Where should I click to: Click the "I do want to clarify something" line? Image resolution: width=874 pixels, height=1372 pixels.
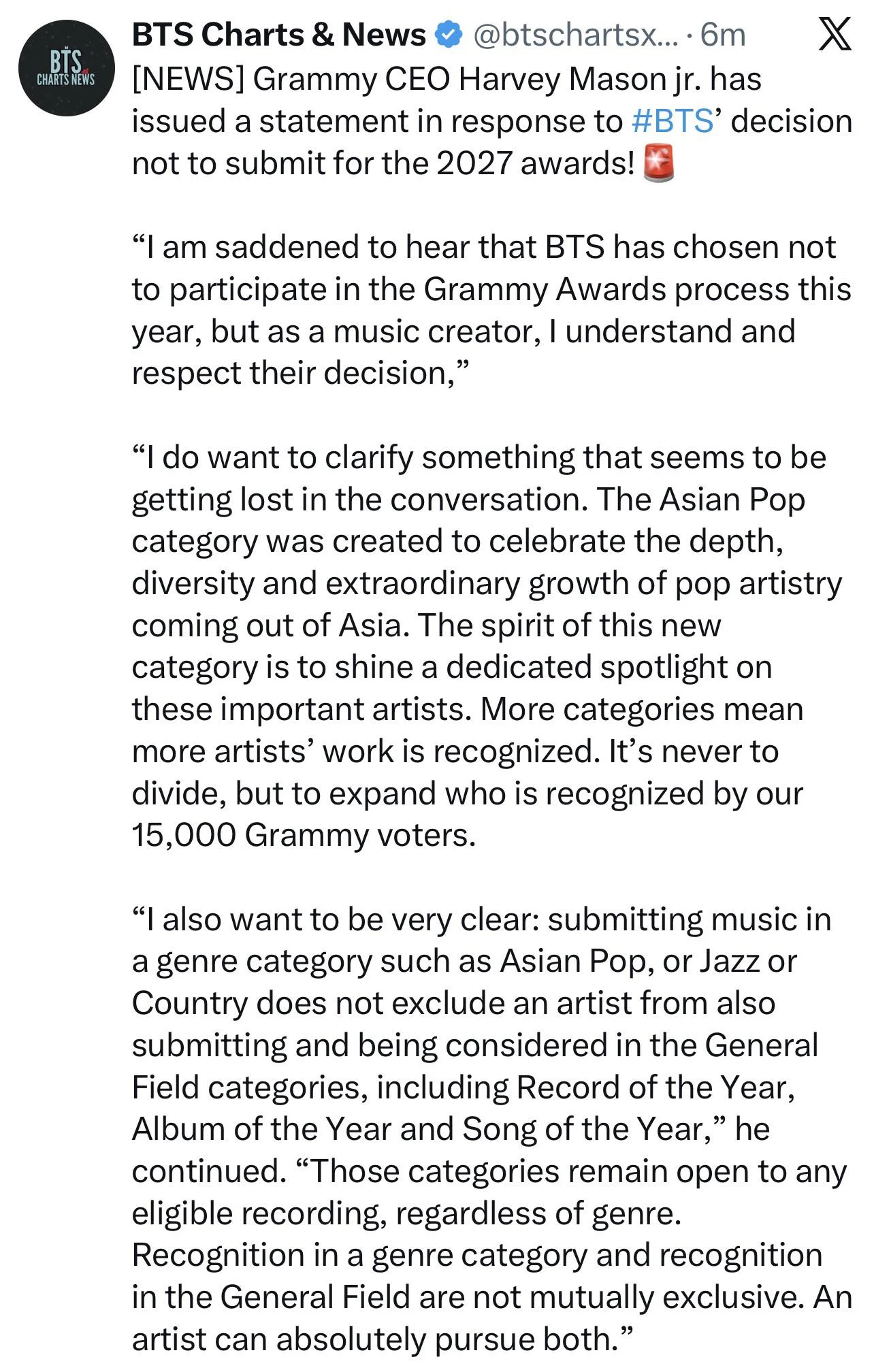[479, 457]
